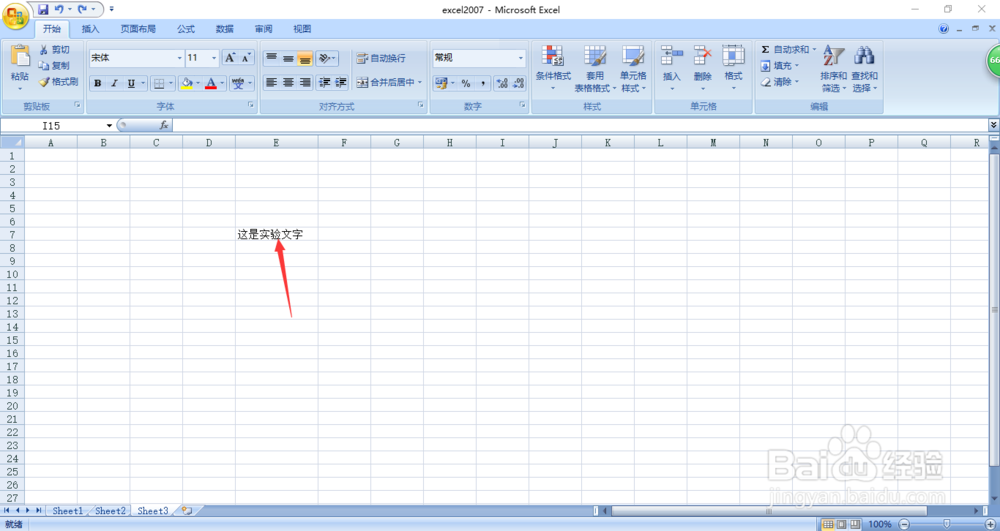Screen dimensions: 1000x531
Task: Open the font size 11 dropdown
Action: [x=214, y=58]
